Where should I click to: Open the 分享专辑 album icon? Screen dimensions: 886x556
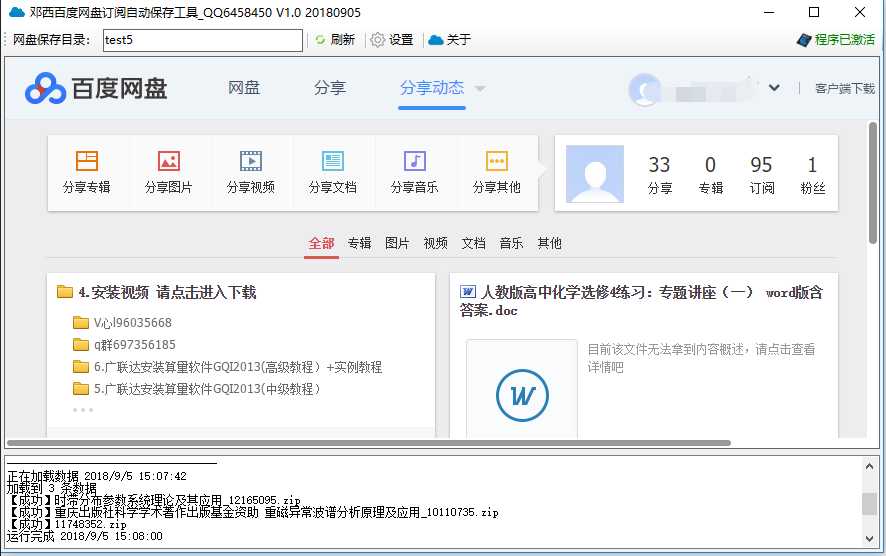pos(86,161)
